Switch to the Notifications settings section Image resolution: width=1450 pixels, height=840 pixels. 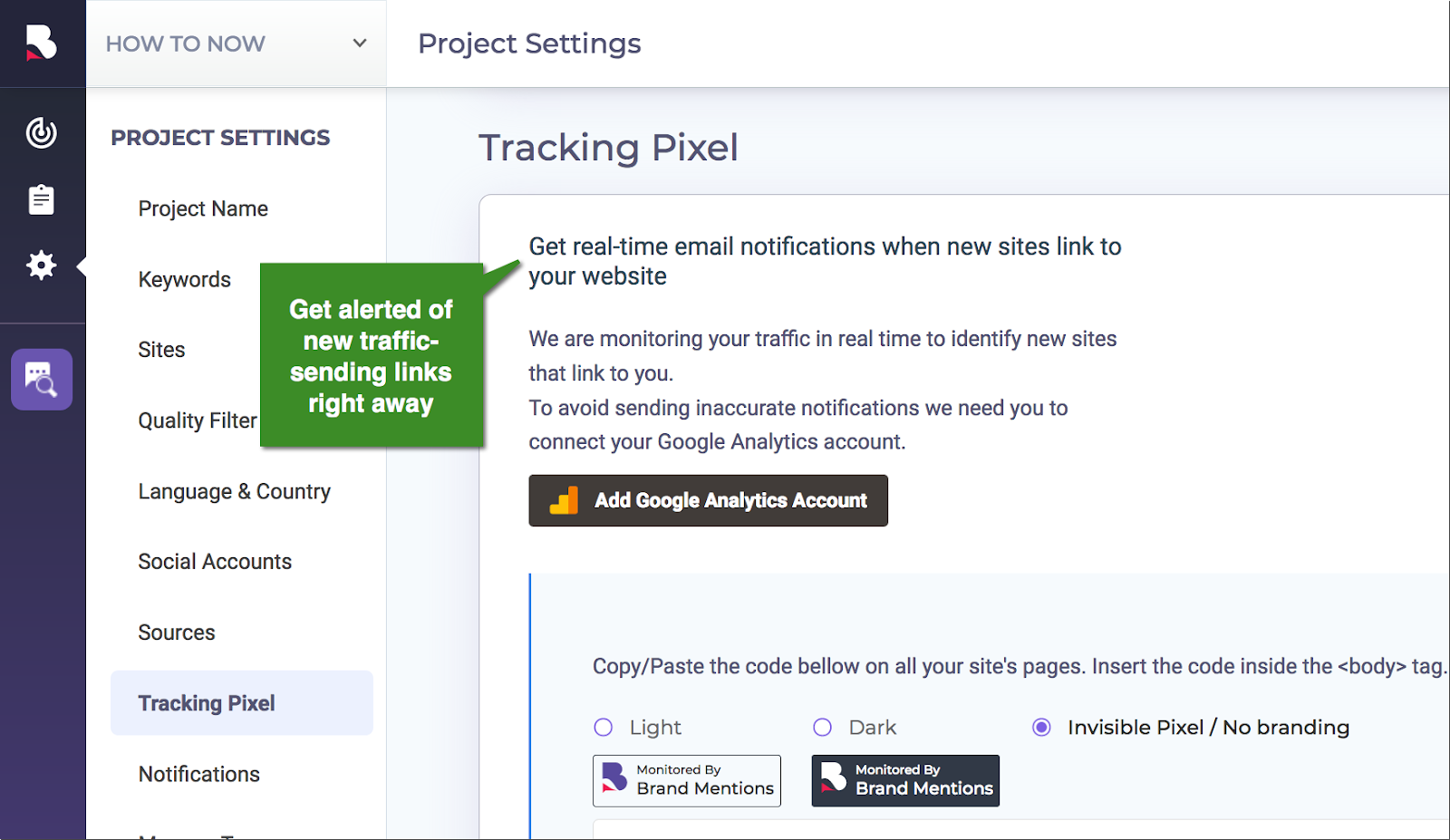[198, 774]
